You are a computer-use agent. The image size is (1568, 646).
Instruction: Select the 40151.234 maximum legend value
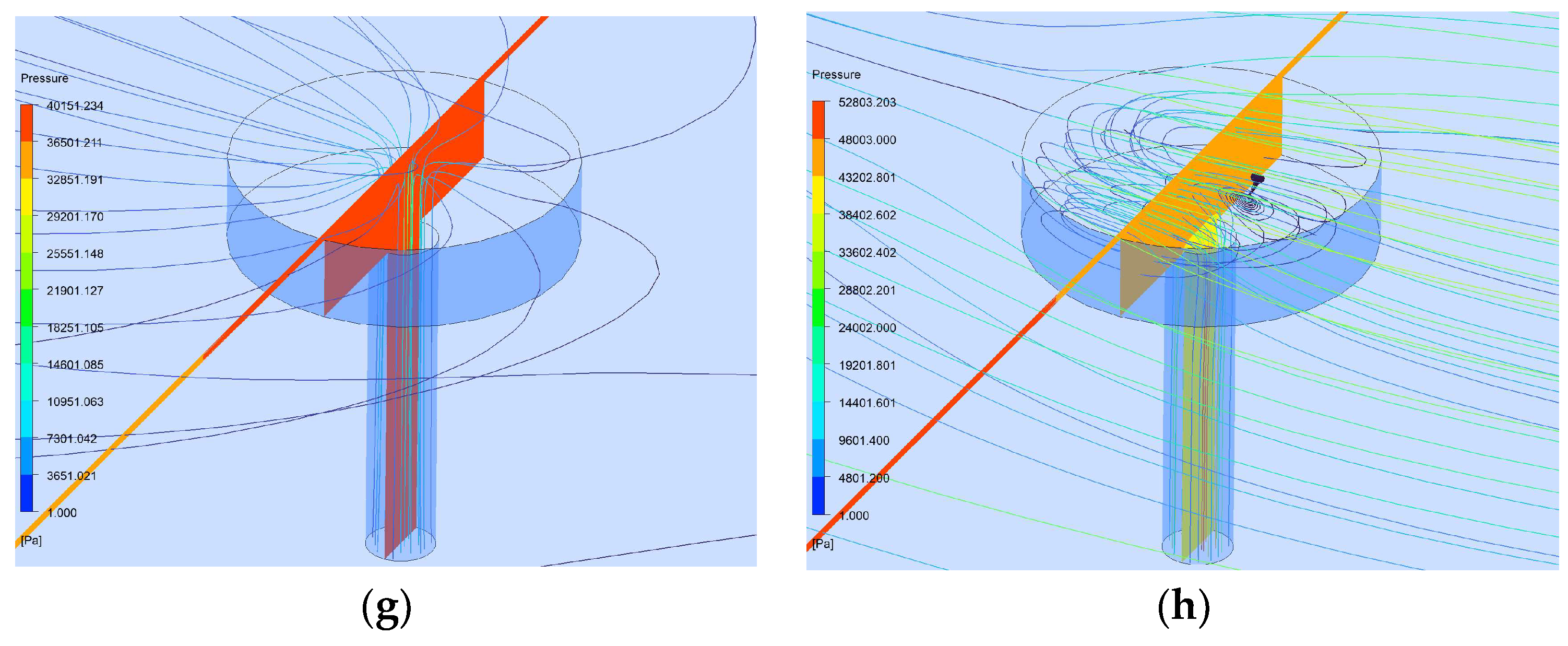(x=75, y=106)
